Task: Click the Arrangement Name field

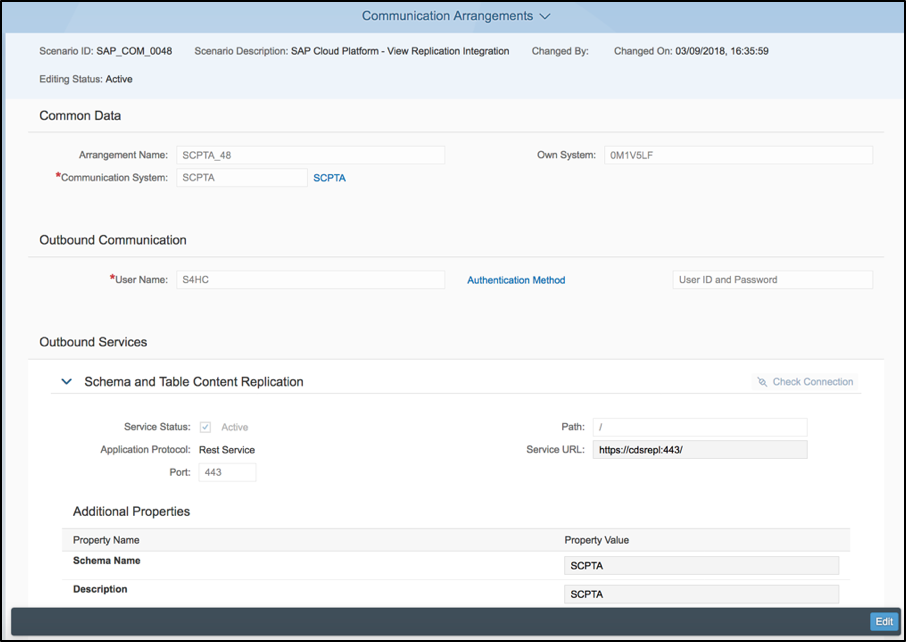Action: tap(311, 155)
